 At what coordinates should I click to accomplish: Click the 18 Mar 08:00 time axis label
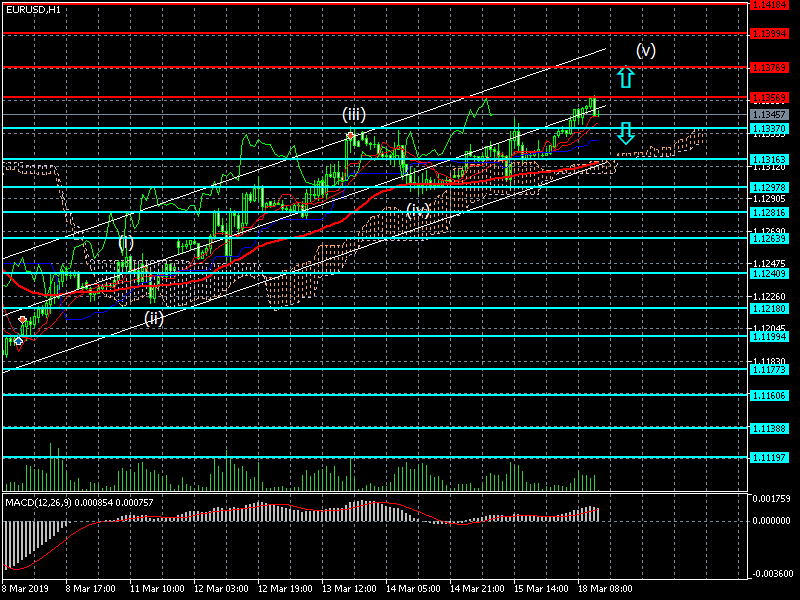point(605,589)
